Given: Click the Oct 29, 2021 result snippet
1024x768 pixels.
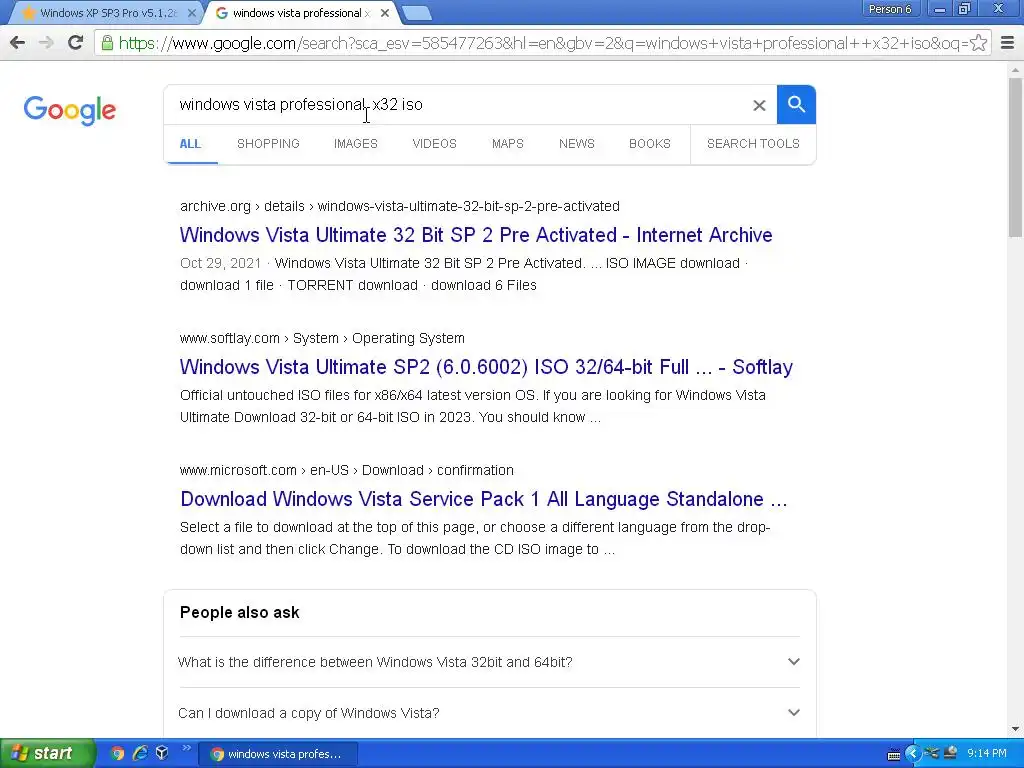Looking at the screenshot, I should click(464, 274).
